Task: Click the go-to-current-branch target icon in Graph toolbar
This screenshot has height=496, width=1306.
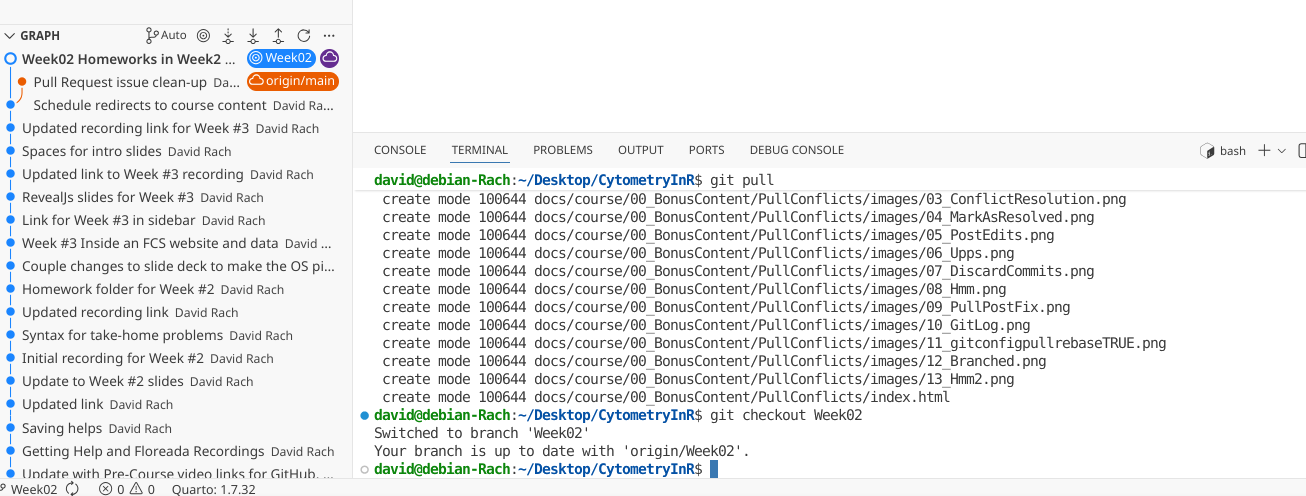Action: (x=203, y=35)
